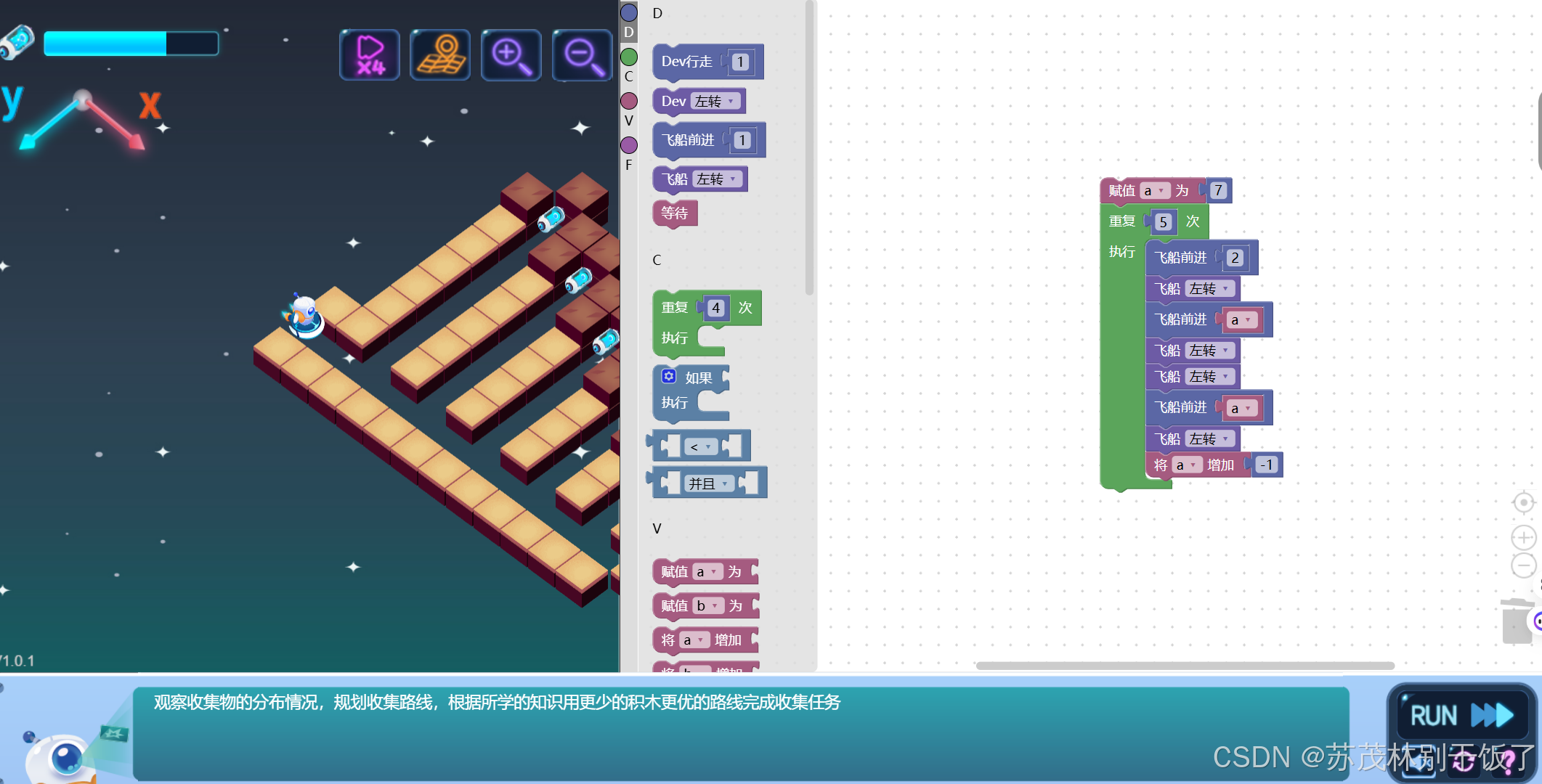Click the repeat count field showing 5
Viewport: 1542px width, 784px height.
pyautogui.click(x=1163, y=222)
